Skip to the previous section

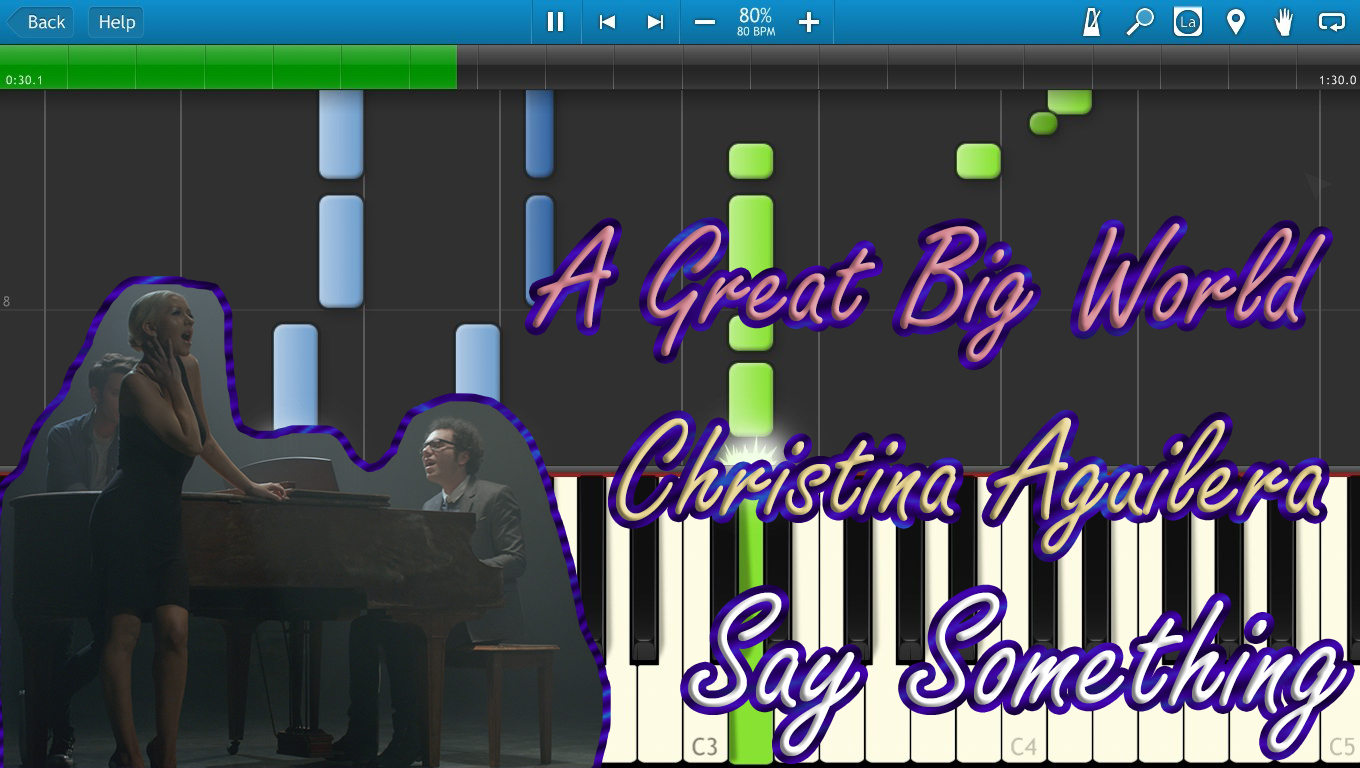(x=606, y=22)
